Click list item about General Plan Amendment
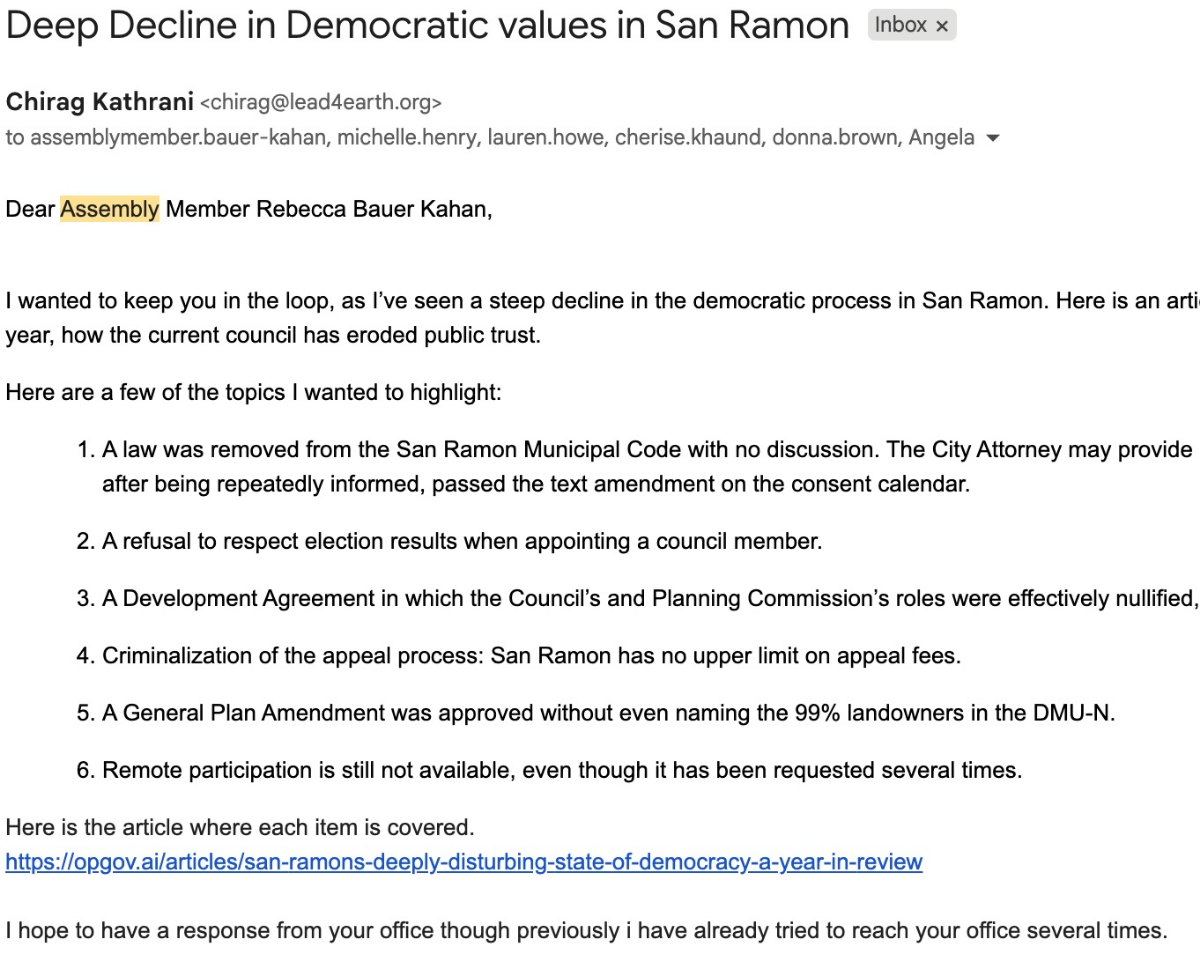Image resolution: width=1200 pixels, height=976 pixels. coord(608,713)
